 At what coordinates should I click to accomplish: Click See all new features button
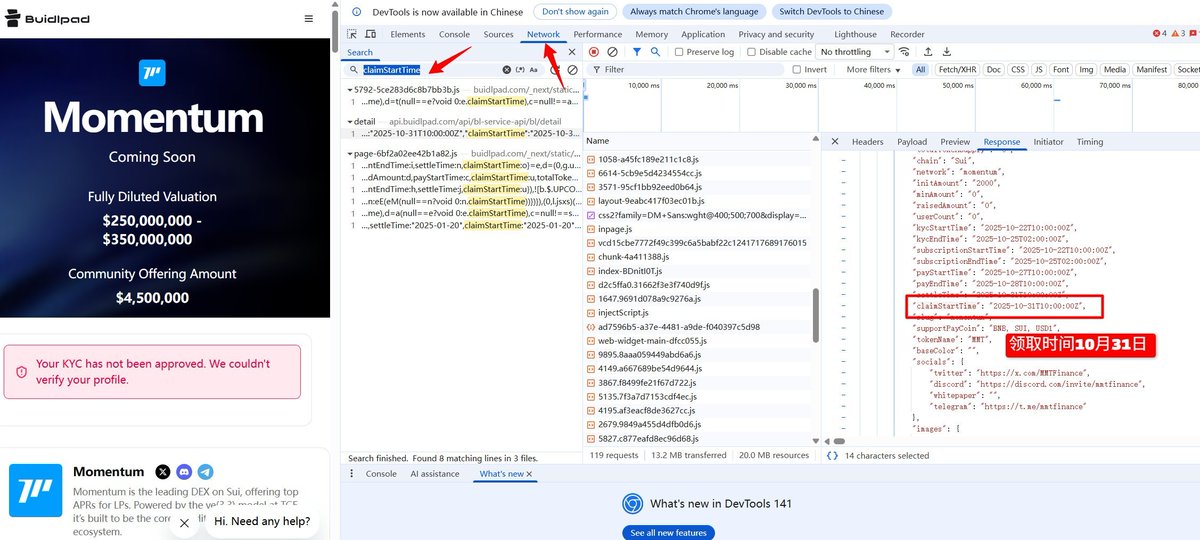pyautogui.click(x=668, y=533)
